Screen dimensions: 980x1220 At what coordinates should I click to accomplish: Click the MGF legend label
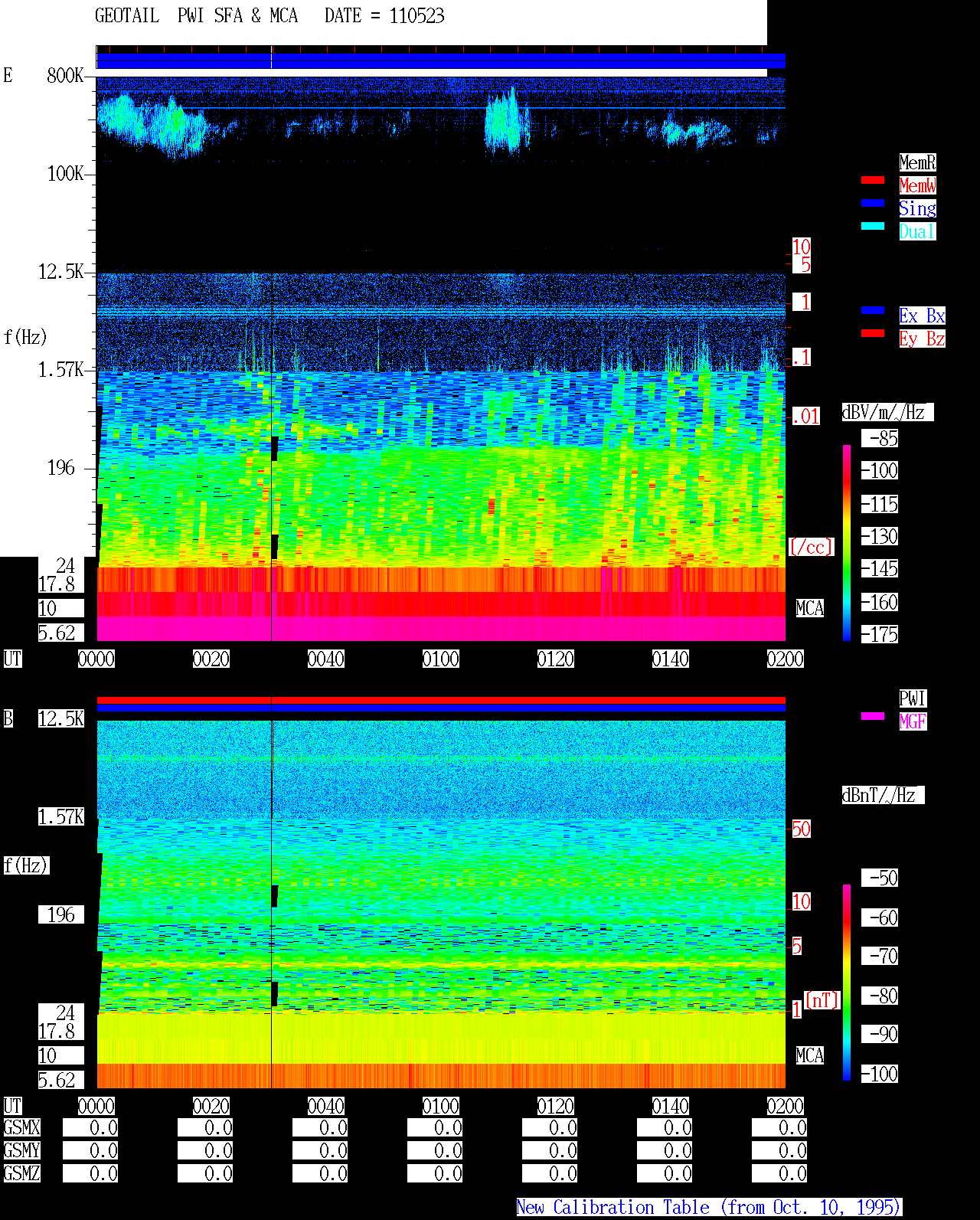point(913,721)
